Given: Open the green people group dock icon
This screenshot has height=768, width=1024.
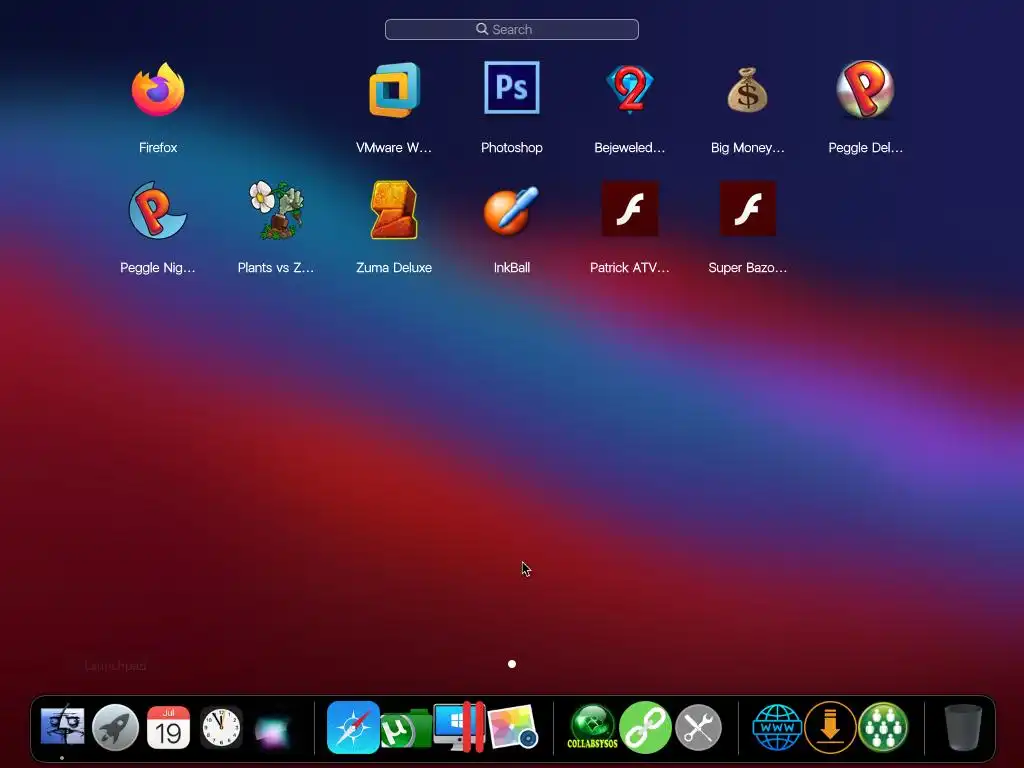Looking at the screenshot, I should point(883,727).
